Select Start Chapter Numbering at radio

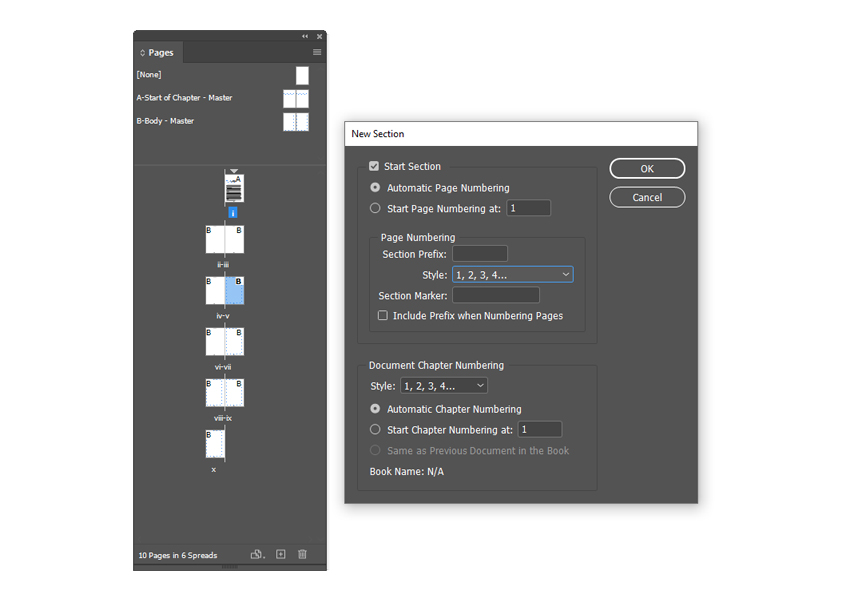(x=375, y=429)
